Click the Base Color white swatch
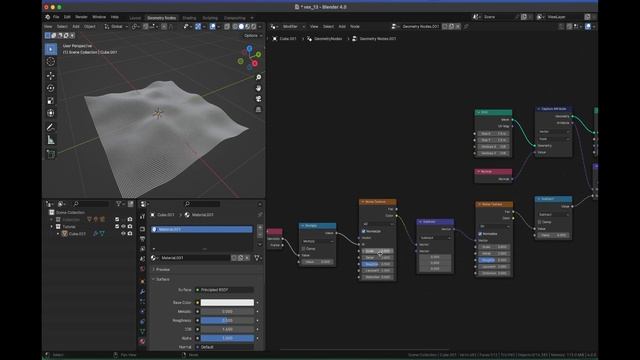Image resolution: width=640 pixels, height=360 pixels. coord(227,302)
